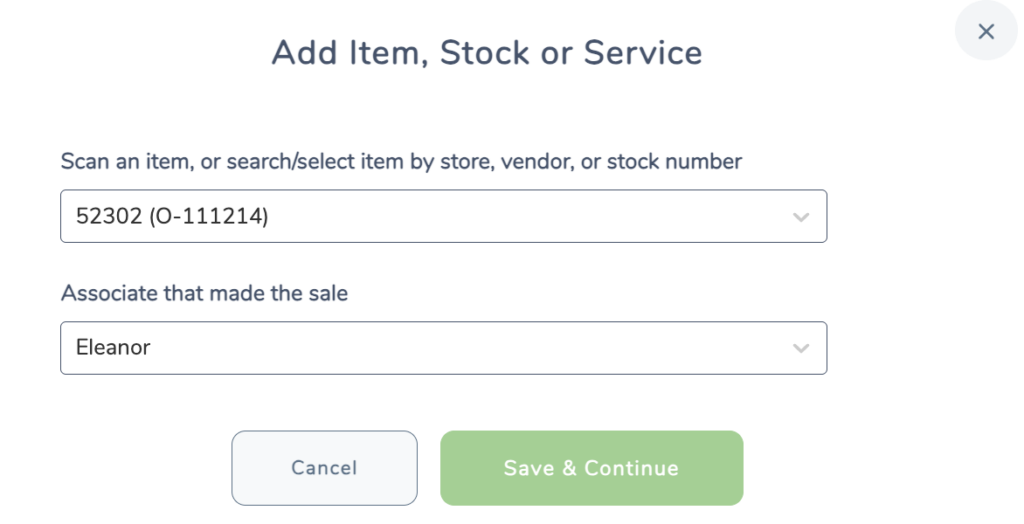The width and height of the screenshot is (1024, 524).
Task: Click Save & Continue button
Action: [592, 468]
